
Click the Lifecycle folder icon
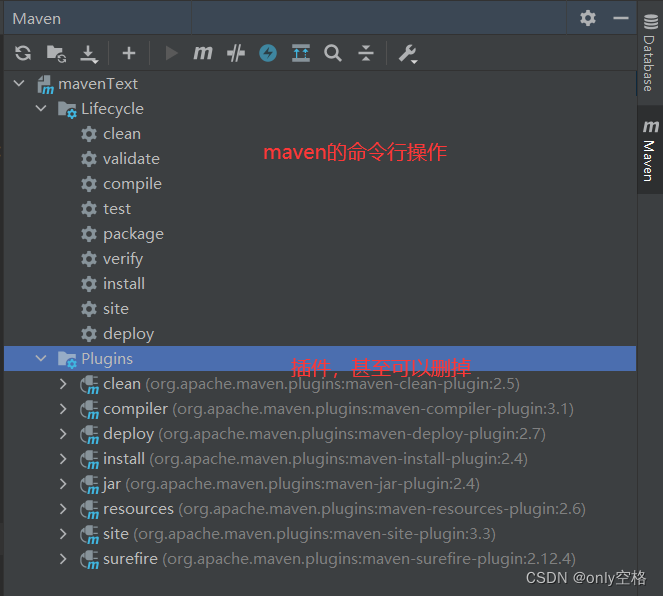point(67,109)
